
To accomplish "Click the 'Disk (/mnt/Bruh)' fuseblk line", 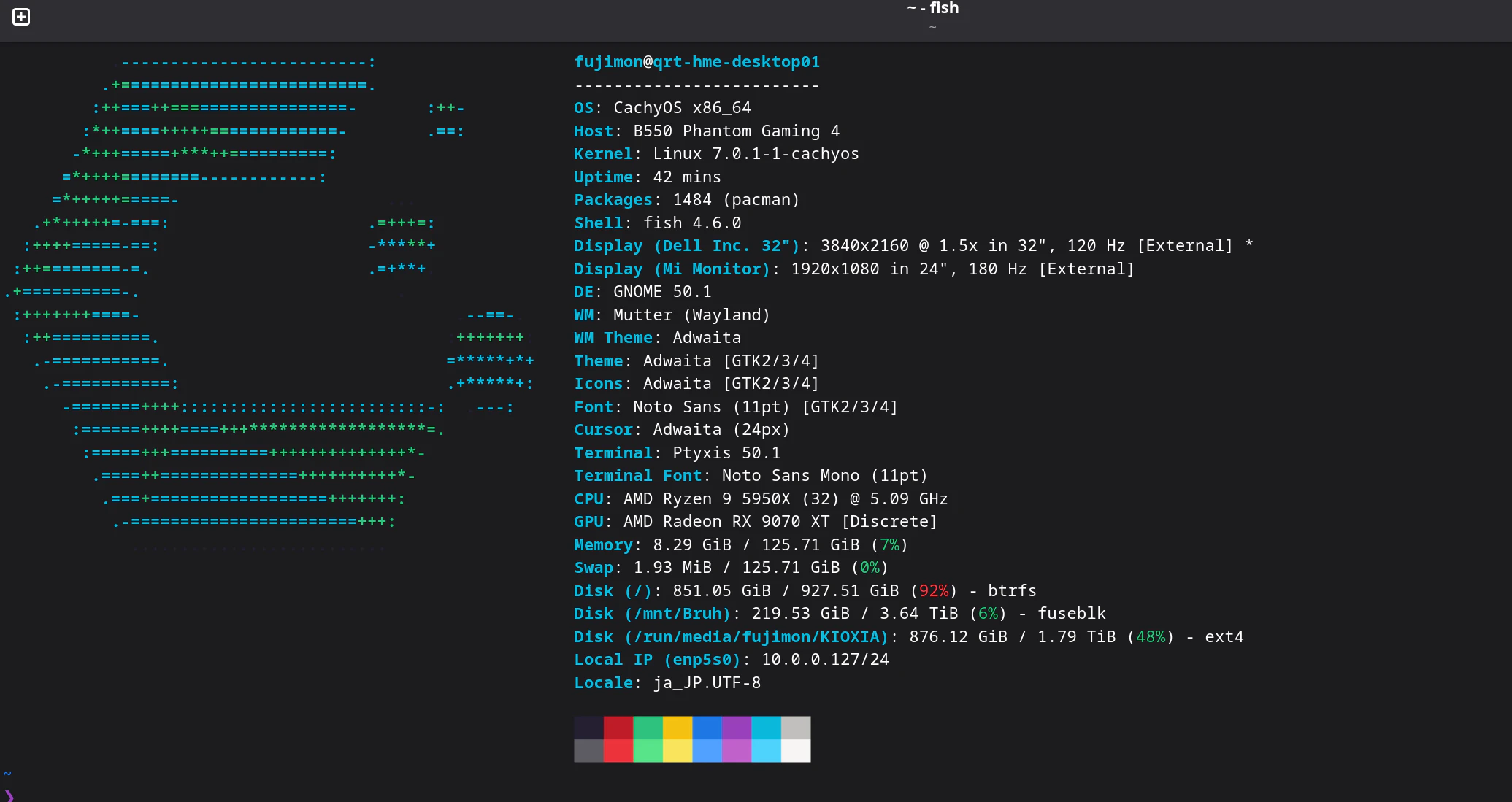I will pos(840,614).
